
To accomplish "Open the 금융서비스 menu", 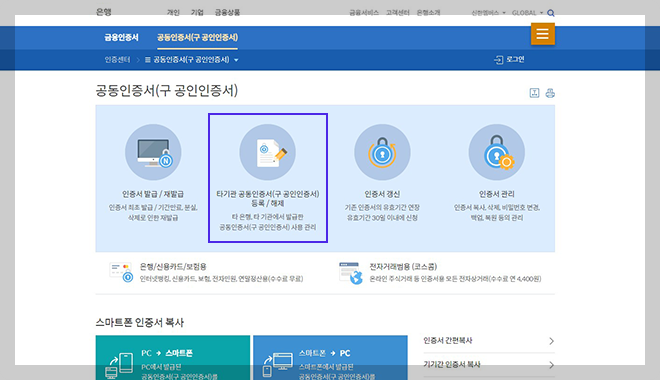I will point(364,13).
